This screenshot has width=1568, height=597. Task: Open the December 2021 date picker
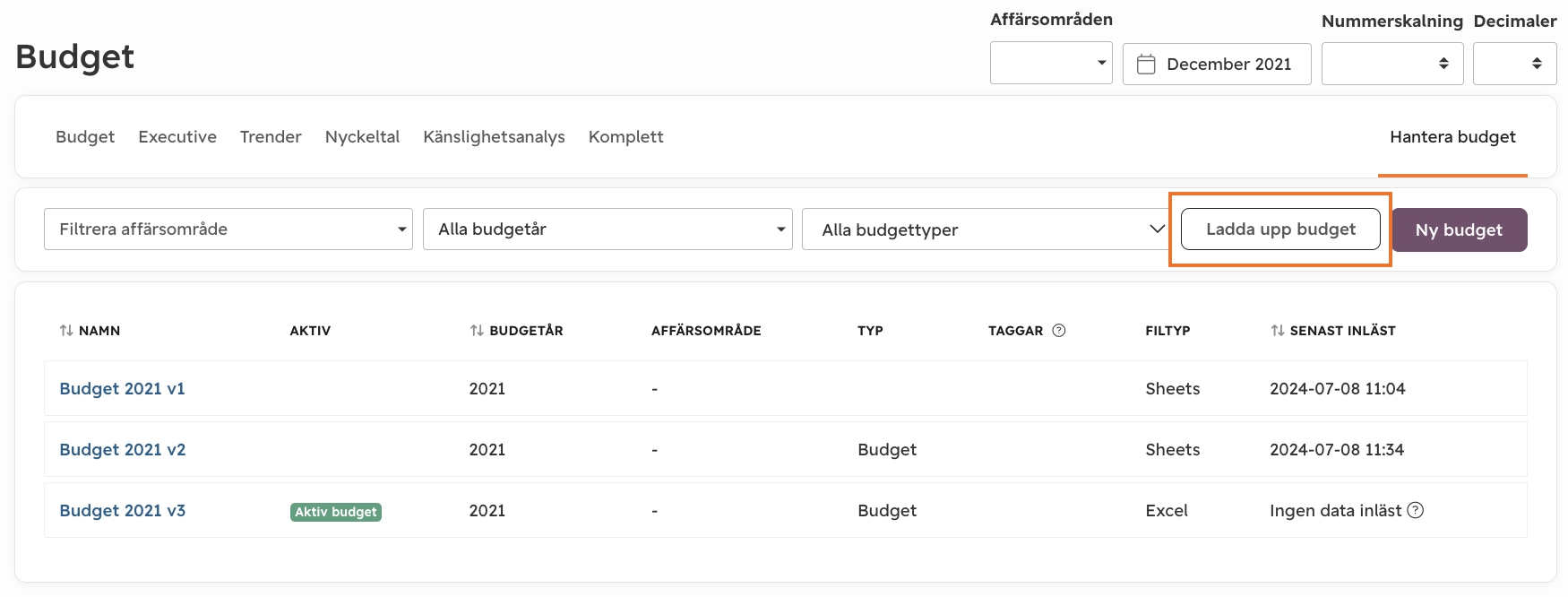[1217, 64]
